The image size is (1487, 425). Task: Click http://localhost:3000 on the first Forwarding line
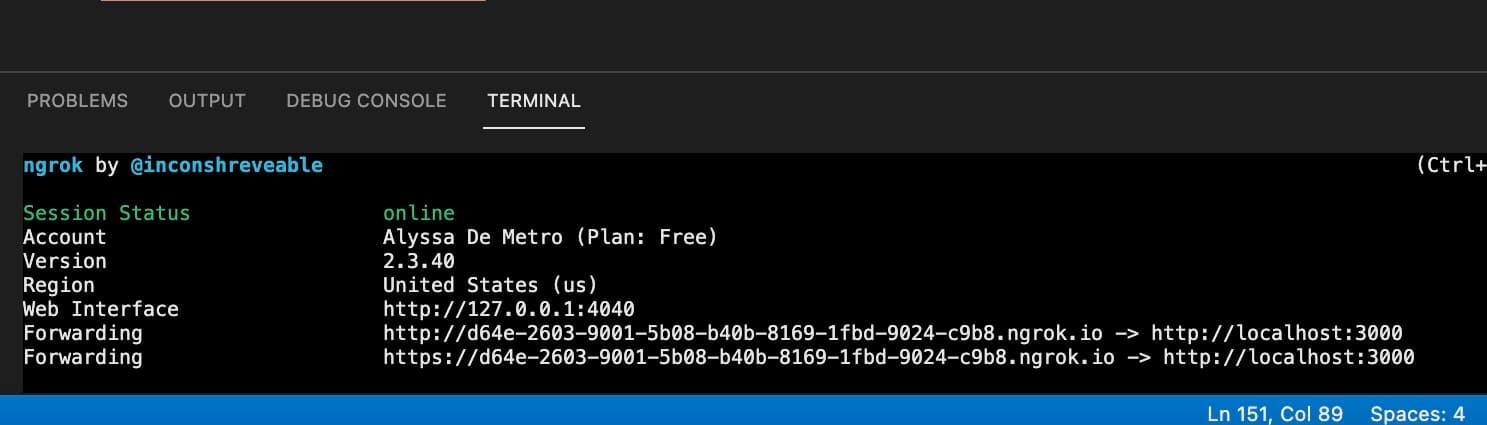[x=1277, y=333]
